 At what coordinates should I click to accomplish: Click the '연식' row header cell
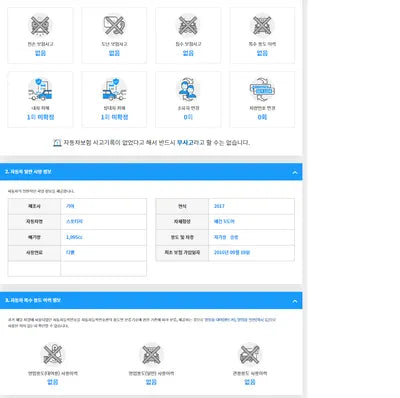click(182, 206)
